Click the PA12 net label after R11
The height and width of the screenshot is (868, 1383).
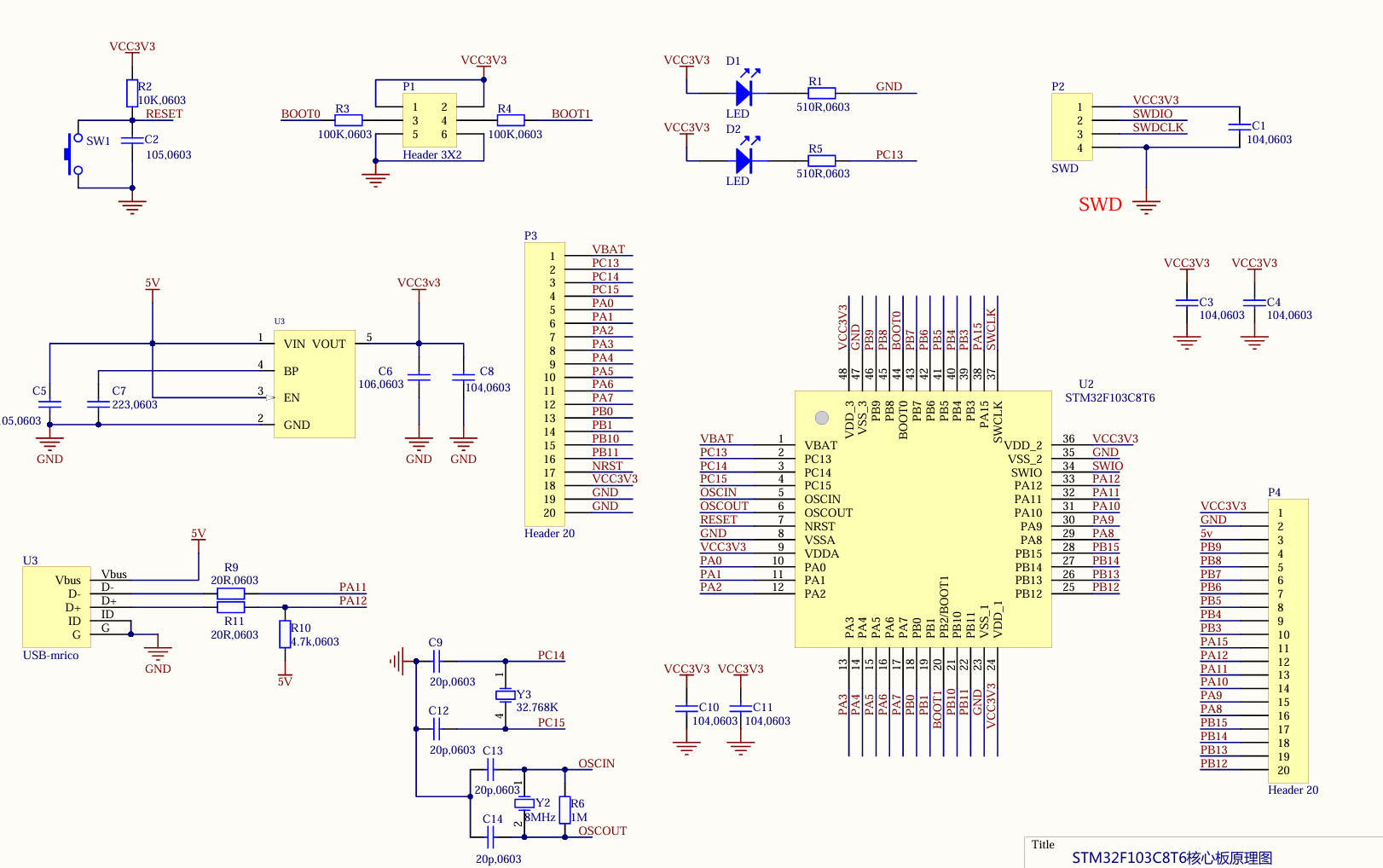[x=353, y=601]
